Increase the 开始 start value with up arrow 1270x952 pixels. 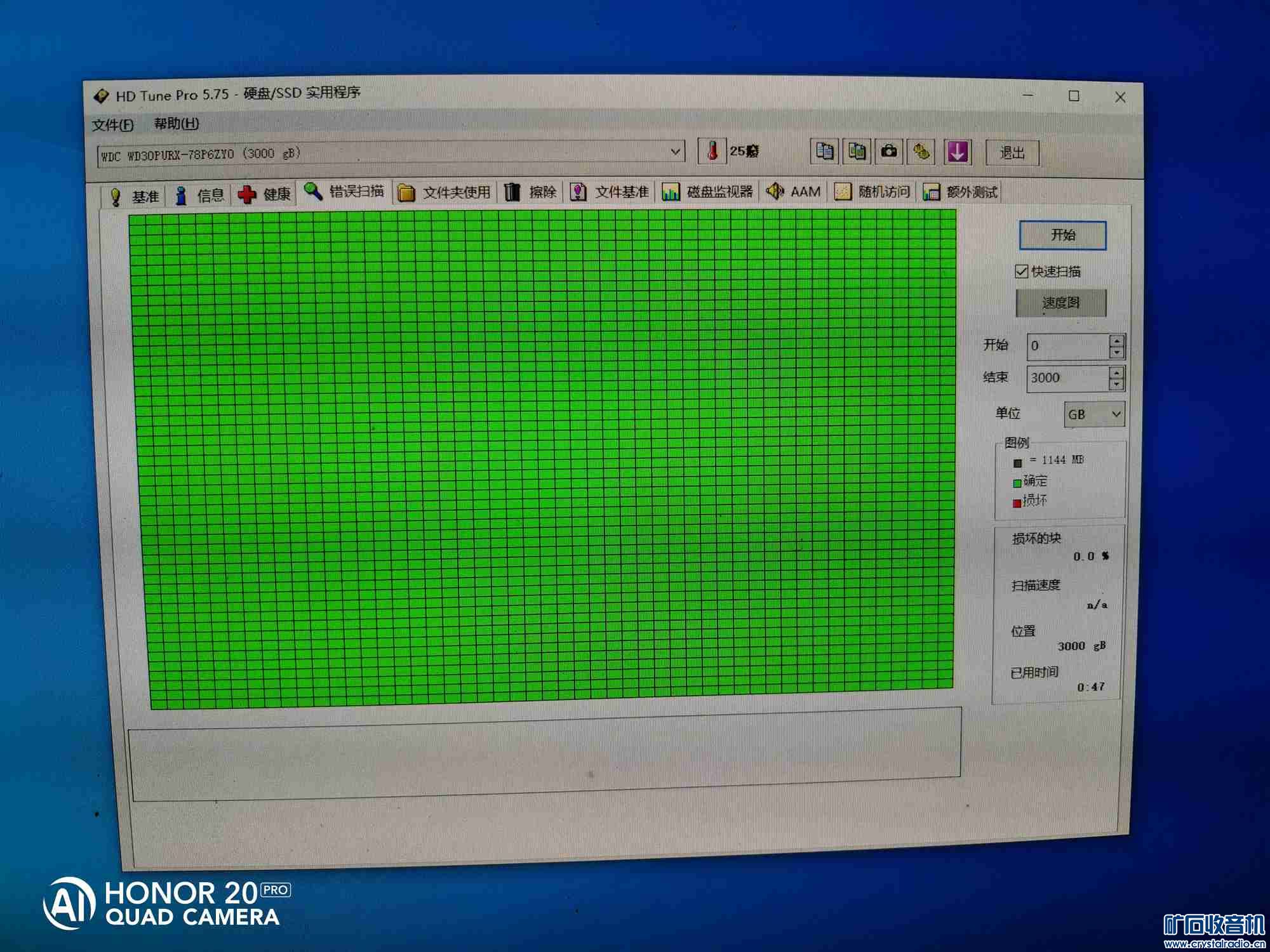click(x=1116, y=341)
